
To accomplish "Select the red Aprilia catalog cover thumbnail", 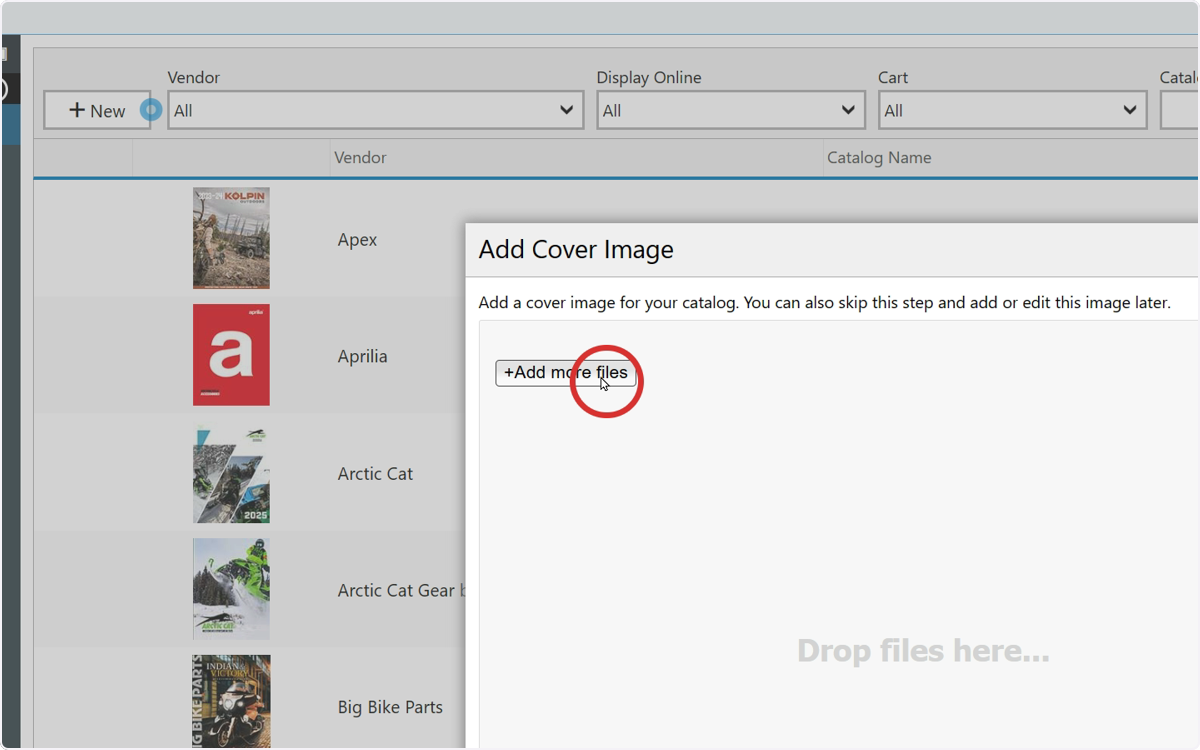I will [231, 355].
